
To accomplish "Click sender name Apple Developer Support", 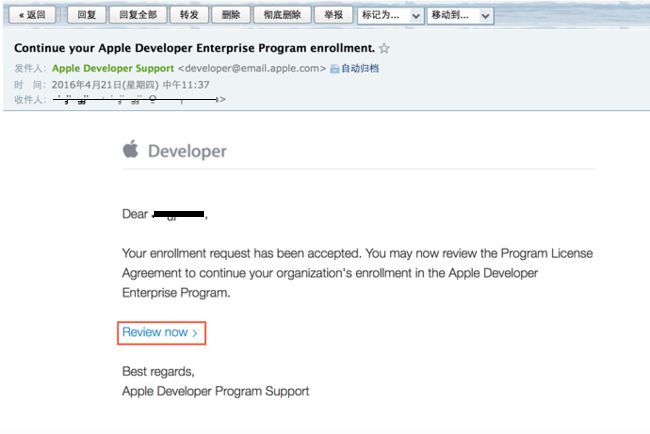I will 113,68.
